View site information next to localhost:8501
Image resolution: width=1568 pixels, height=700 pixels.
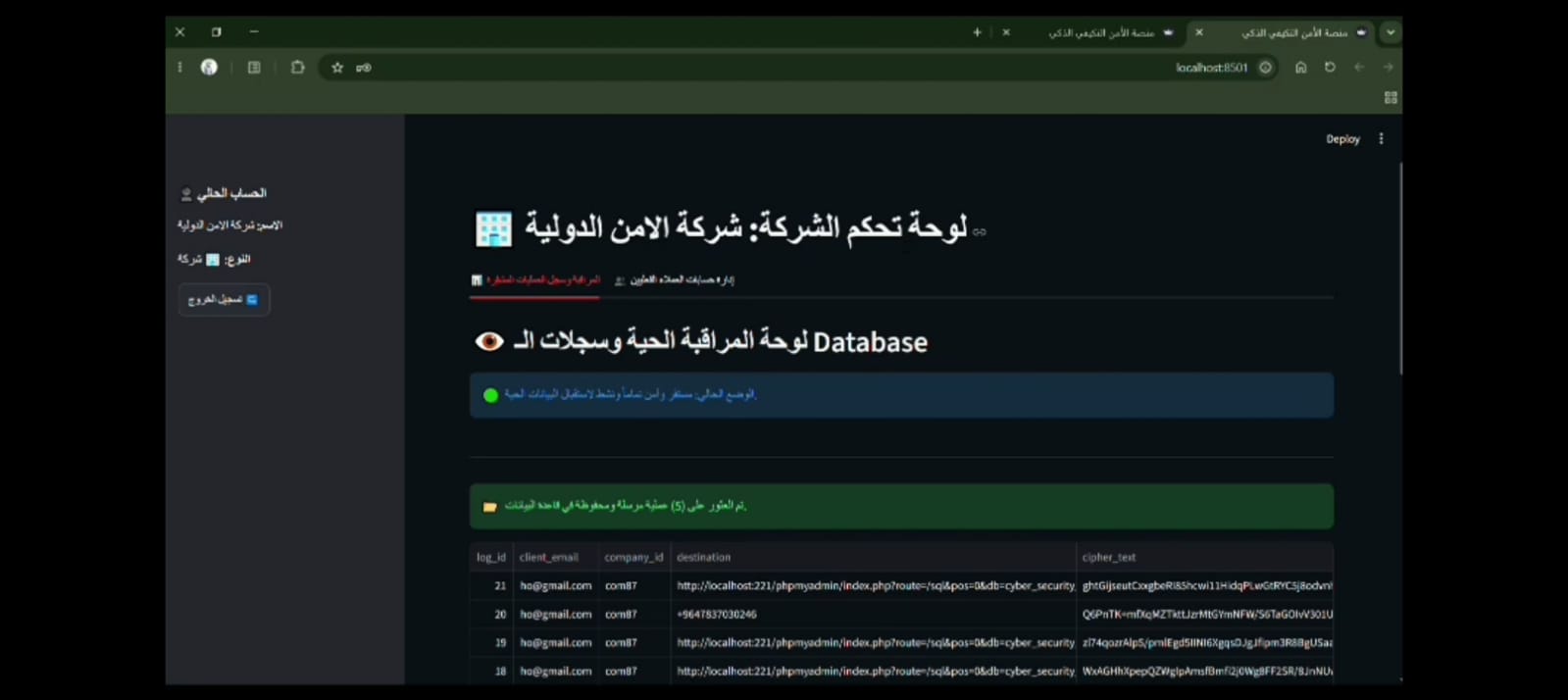click(x=1266, y=68)
